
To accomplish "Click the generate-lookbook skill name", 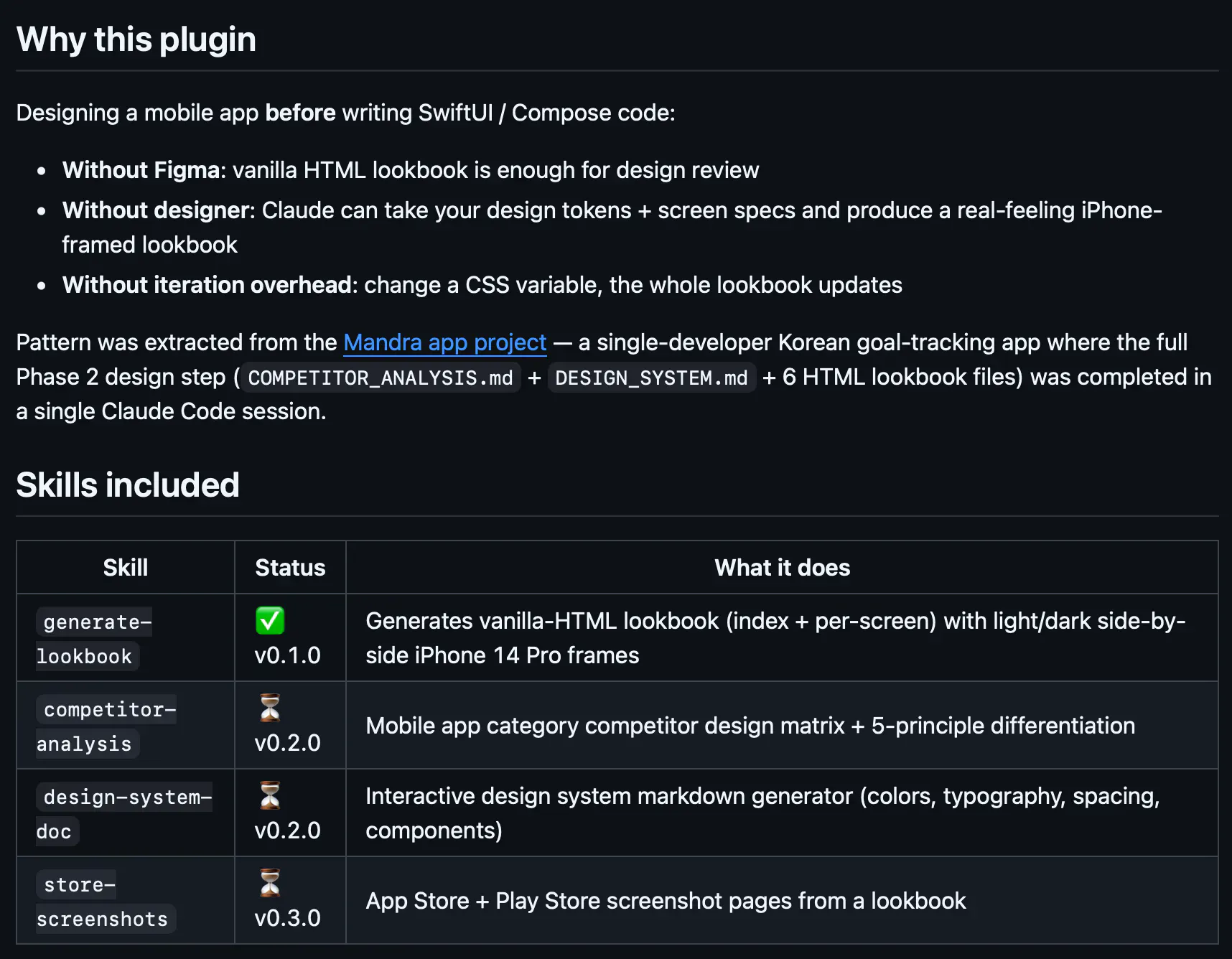I will (x=94, y=639).
